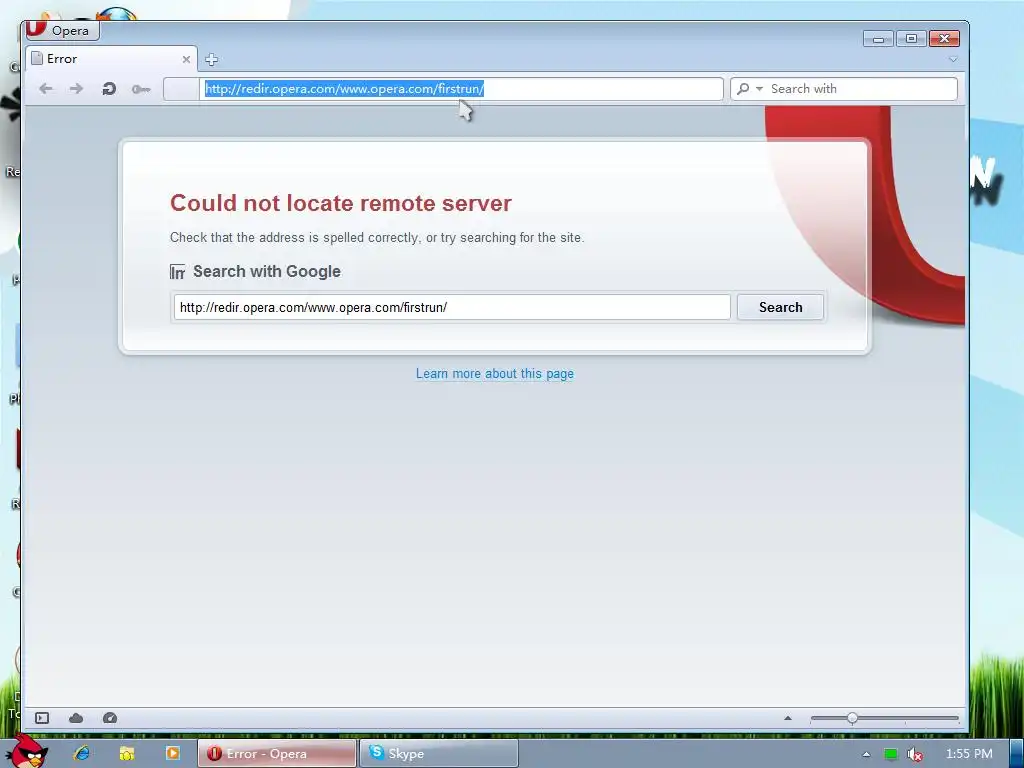Expand the view options arrow in status bar

coord(788,718)
